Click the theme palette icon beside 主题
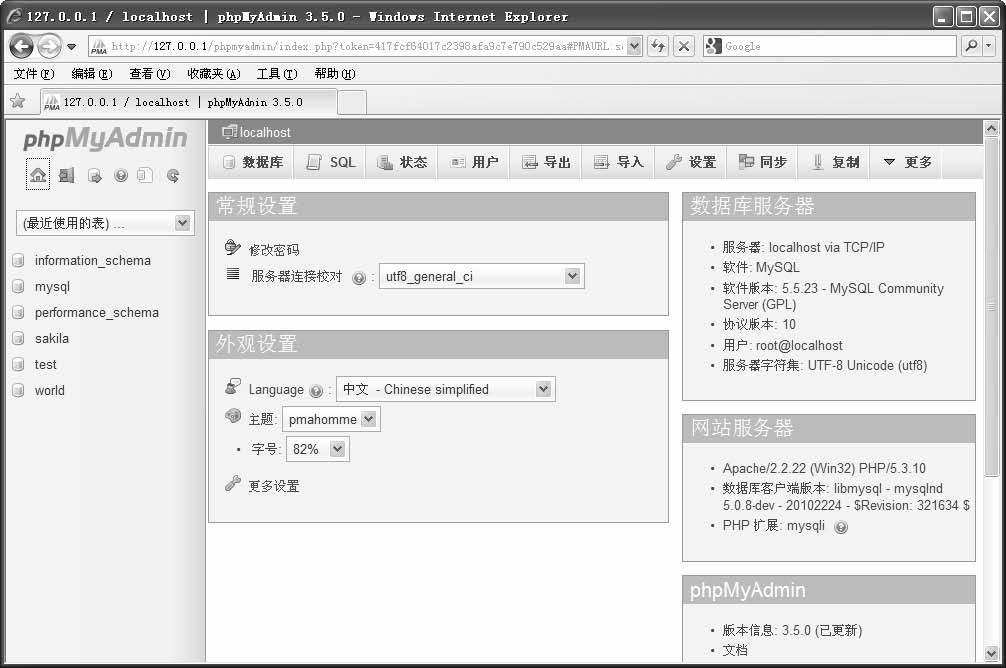This screenshot has width=1006, height=668. click(x=233, y=416)
